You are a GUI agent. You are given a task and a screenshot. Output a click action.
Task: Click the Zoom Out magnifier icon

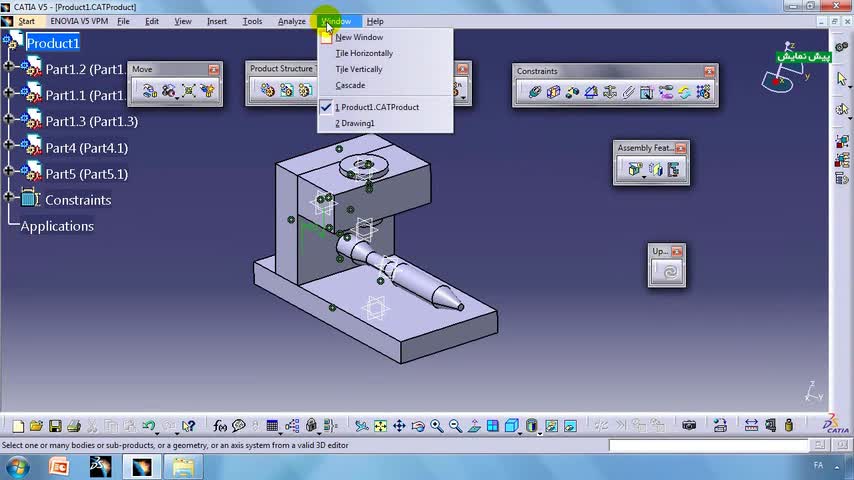455,426
